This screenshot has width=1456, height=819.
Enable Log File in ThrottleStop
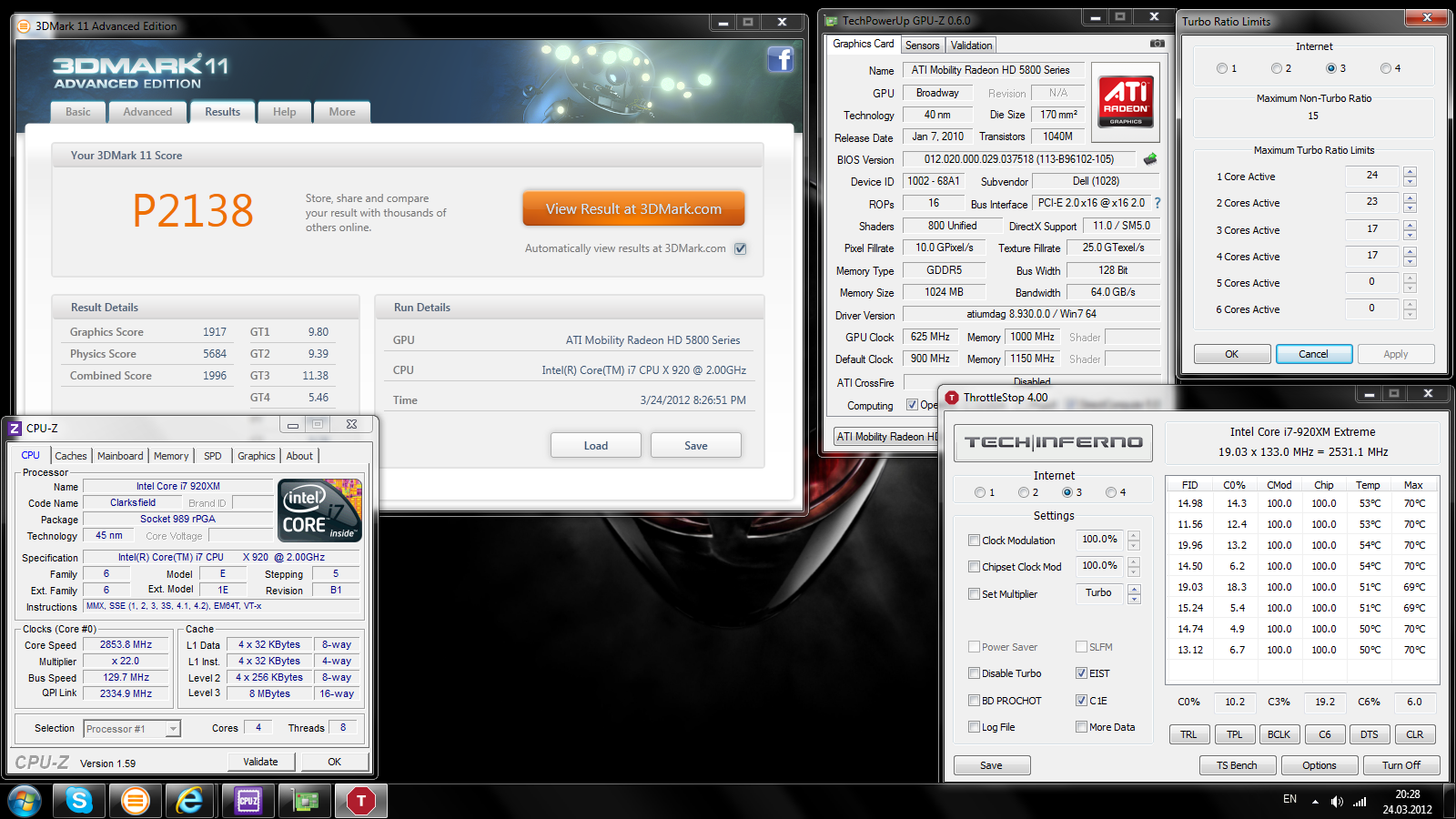(975, 727)
